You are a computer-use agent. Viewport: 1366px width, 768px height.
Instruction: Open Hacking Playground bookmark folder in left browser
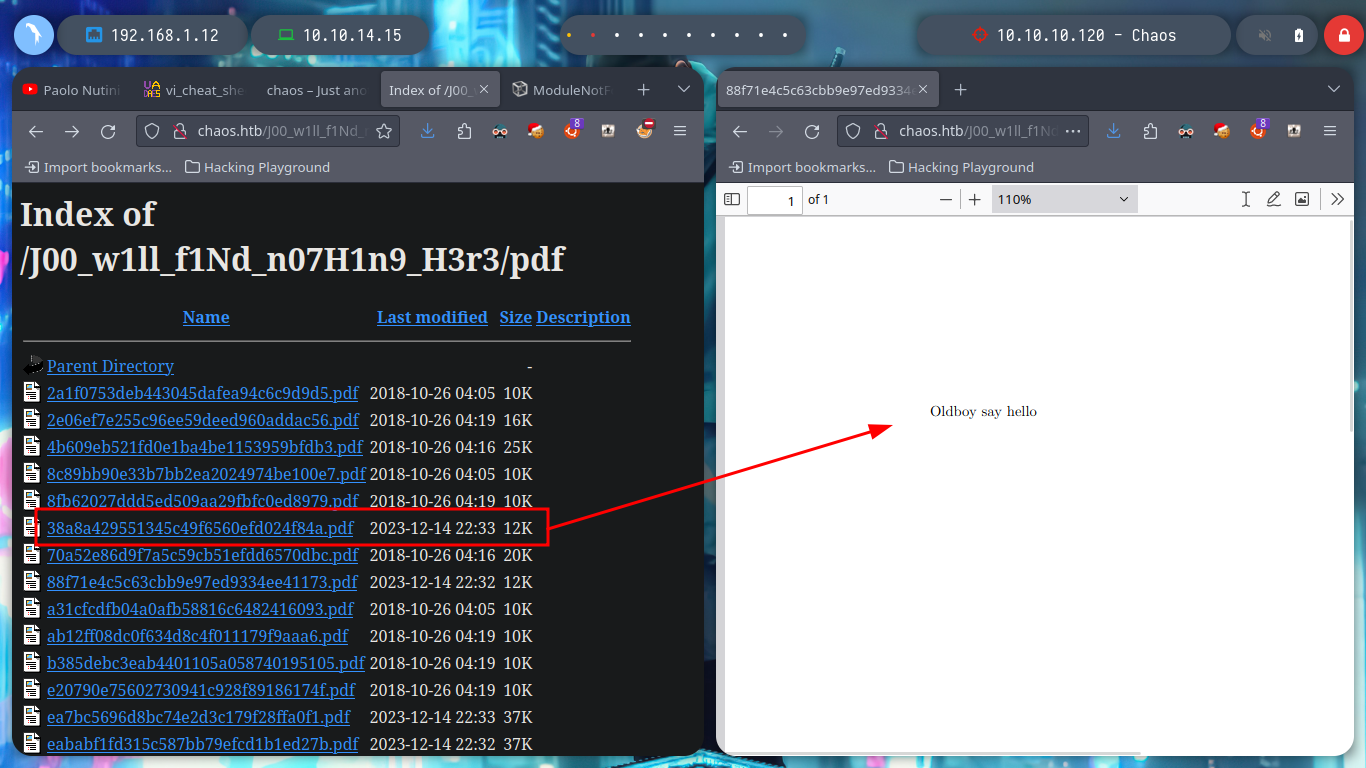(258, 167)
